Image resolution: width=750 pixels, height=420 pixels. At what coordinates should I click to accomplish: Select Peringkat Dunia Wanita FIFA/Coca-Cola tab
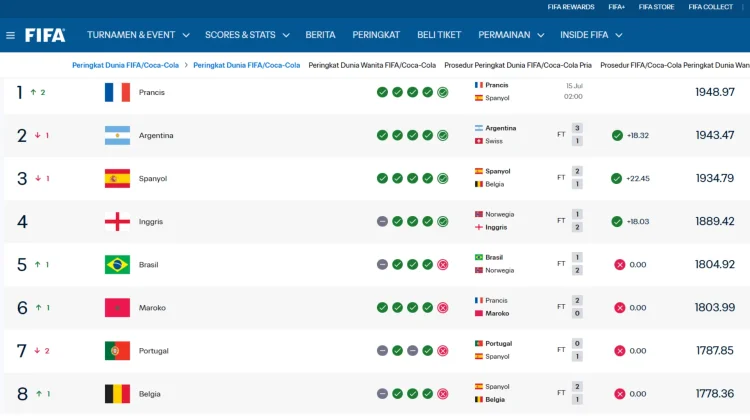click(372, 65)
